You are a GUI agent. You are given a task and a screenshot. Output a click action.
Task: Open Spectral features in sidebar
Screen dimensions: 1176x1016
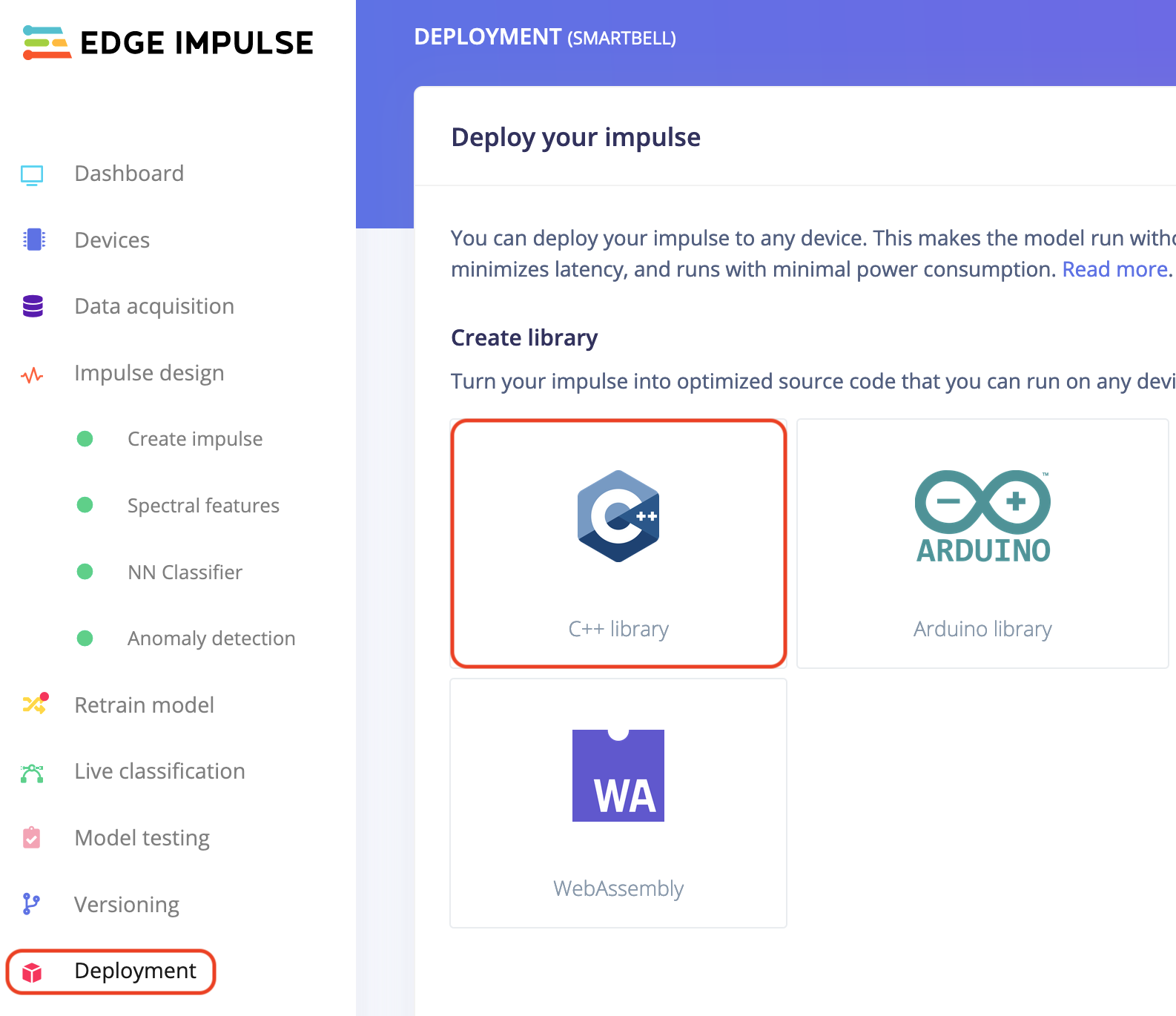[x=203, y=506]
